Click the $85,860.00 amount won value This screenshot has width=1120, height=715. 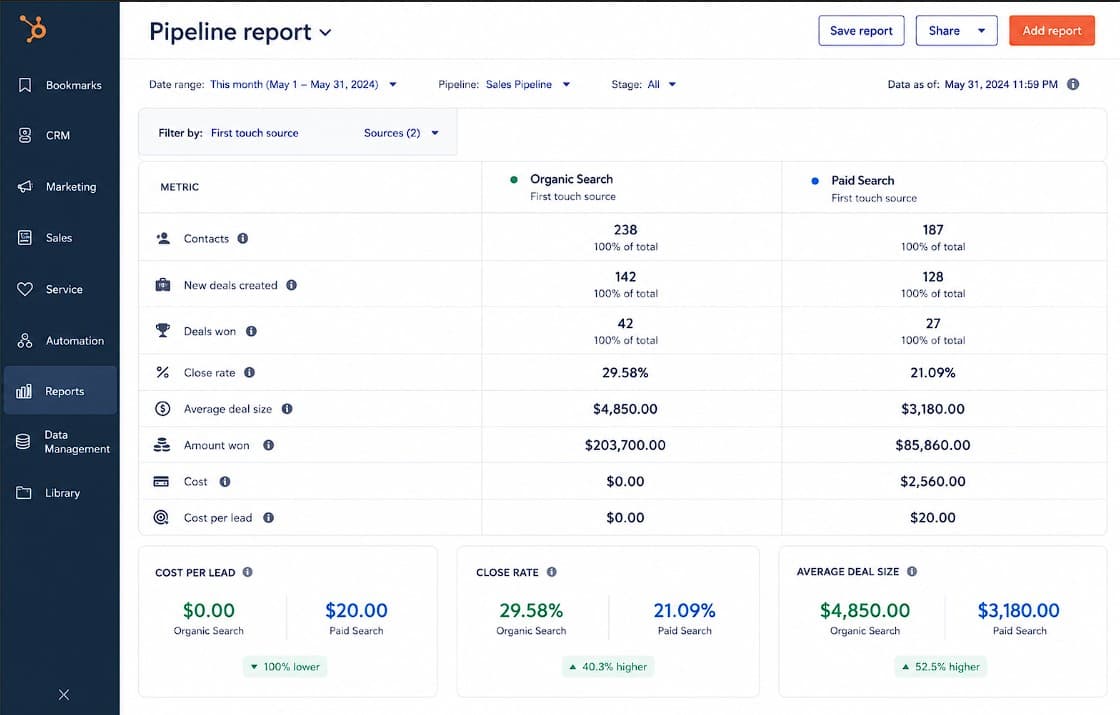pos(933,445)
